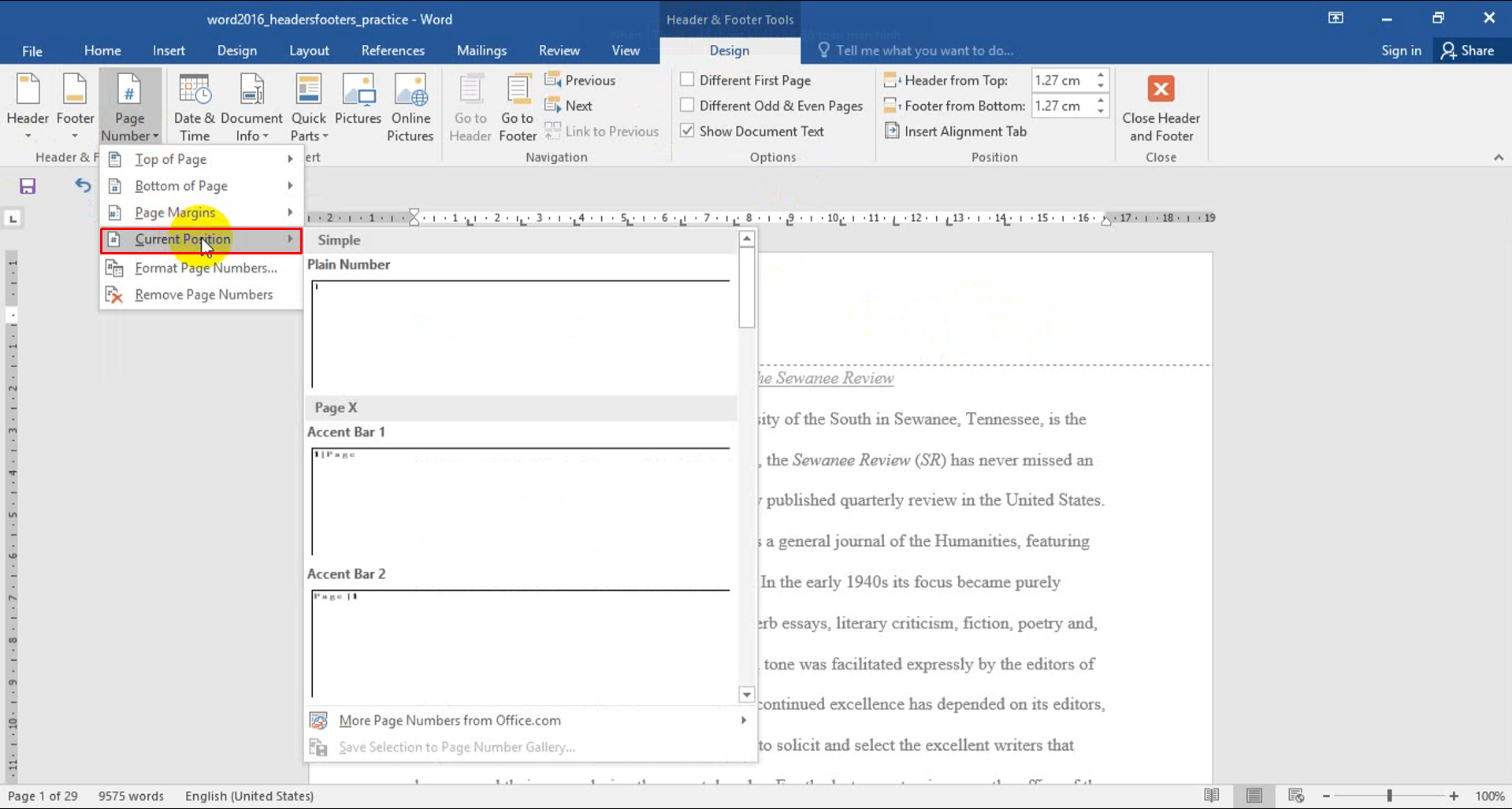Viewport: 1512px width, 809px height.
Task: Switch to the Insert tab
Action: tap(169, 50)
